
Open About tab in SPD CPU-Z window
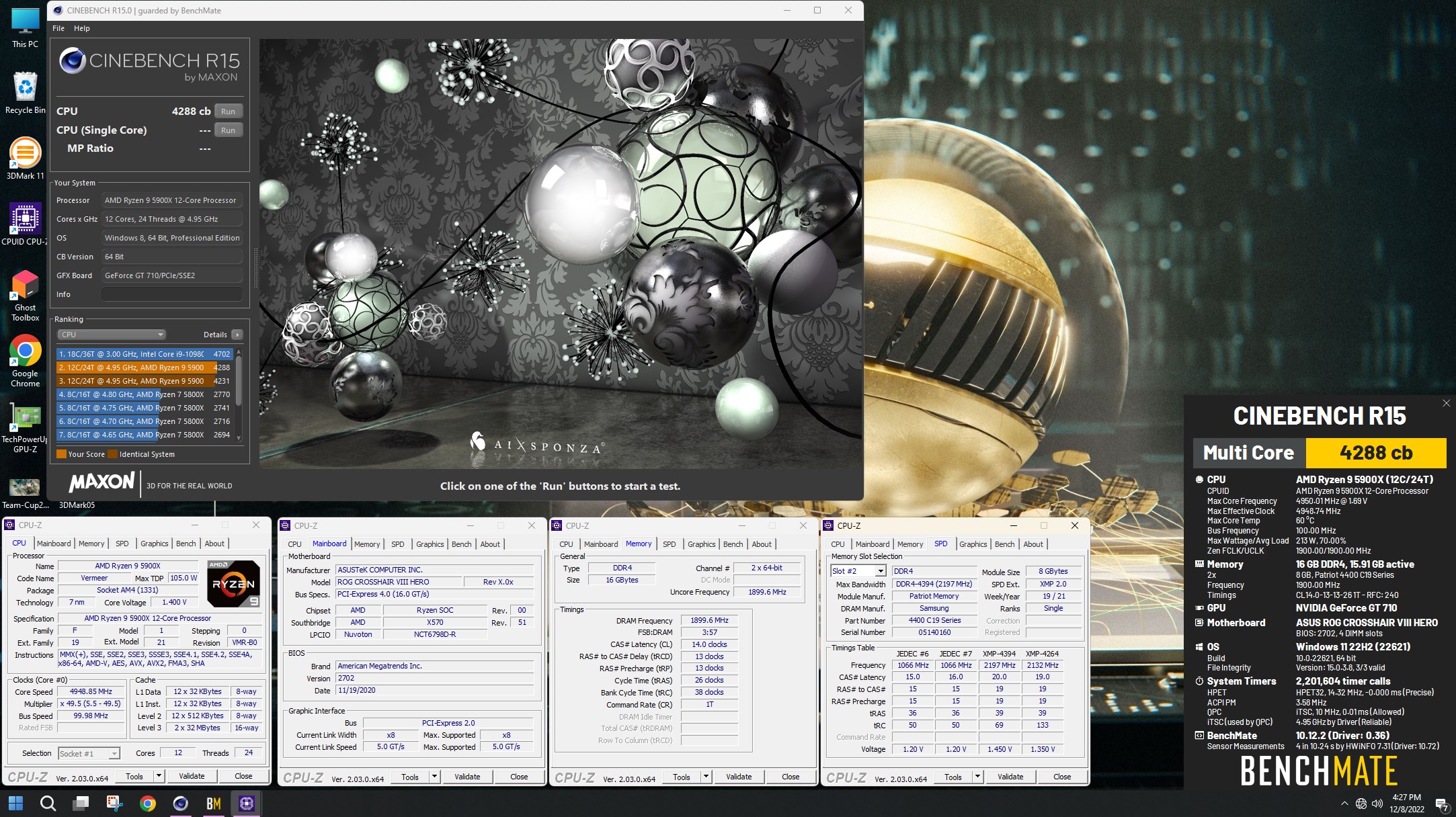(1033, 544)
